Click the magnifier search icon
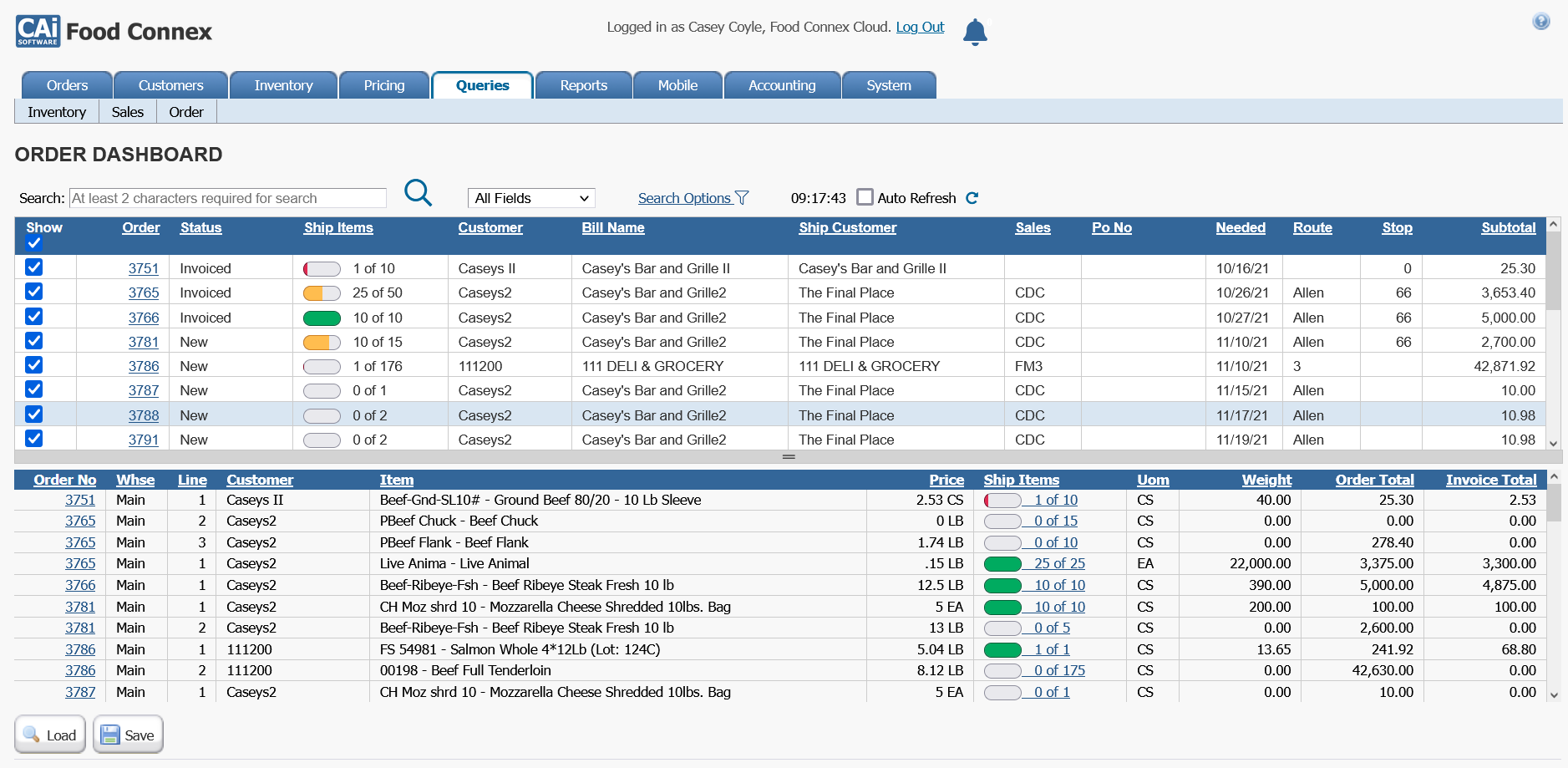 [418, 193]
